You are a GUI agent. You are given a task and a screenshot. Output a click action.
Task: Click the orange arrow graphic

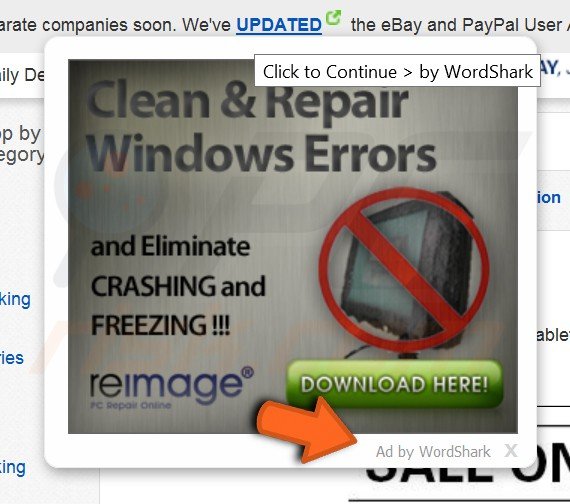click(306, 428)
